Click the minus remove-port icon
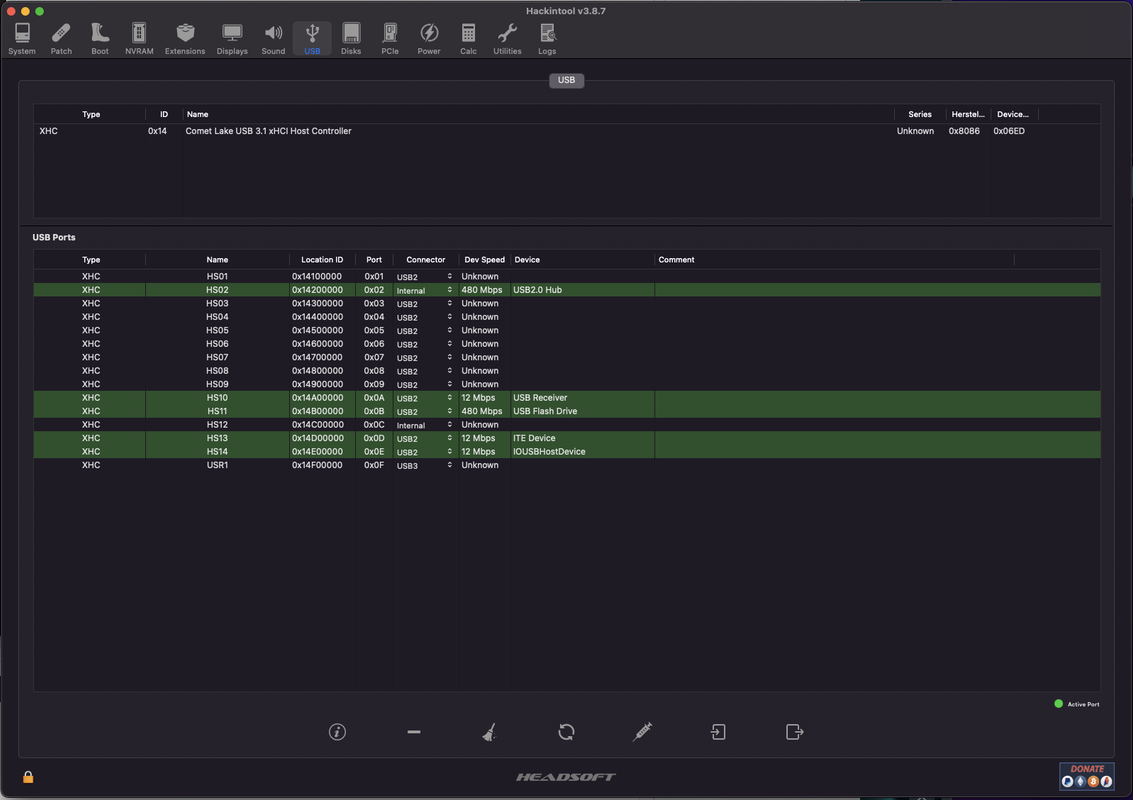 click(414, 732)
